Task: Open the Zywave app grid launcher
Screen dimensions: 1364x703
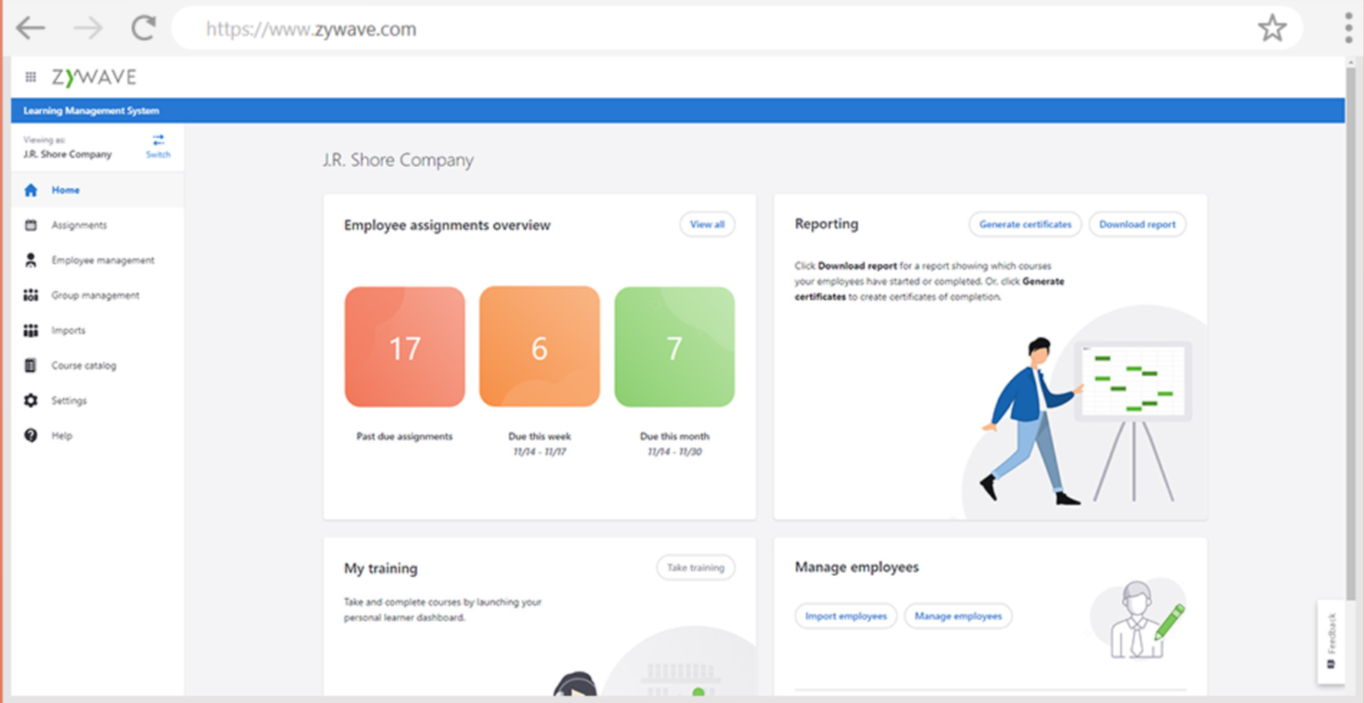Action: pyautogui.click(x=30, y=76)
